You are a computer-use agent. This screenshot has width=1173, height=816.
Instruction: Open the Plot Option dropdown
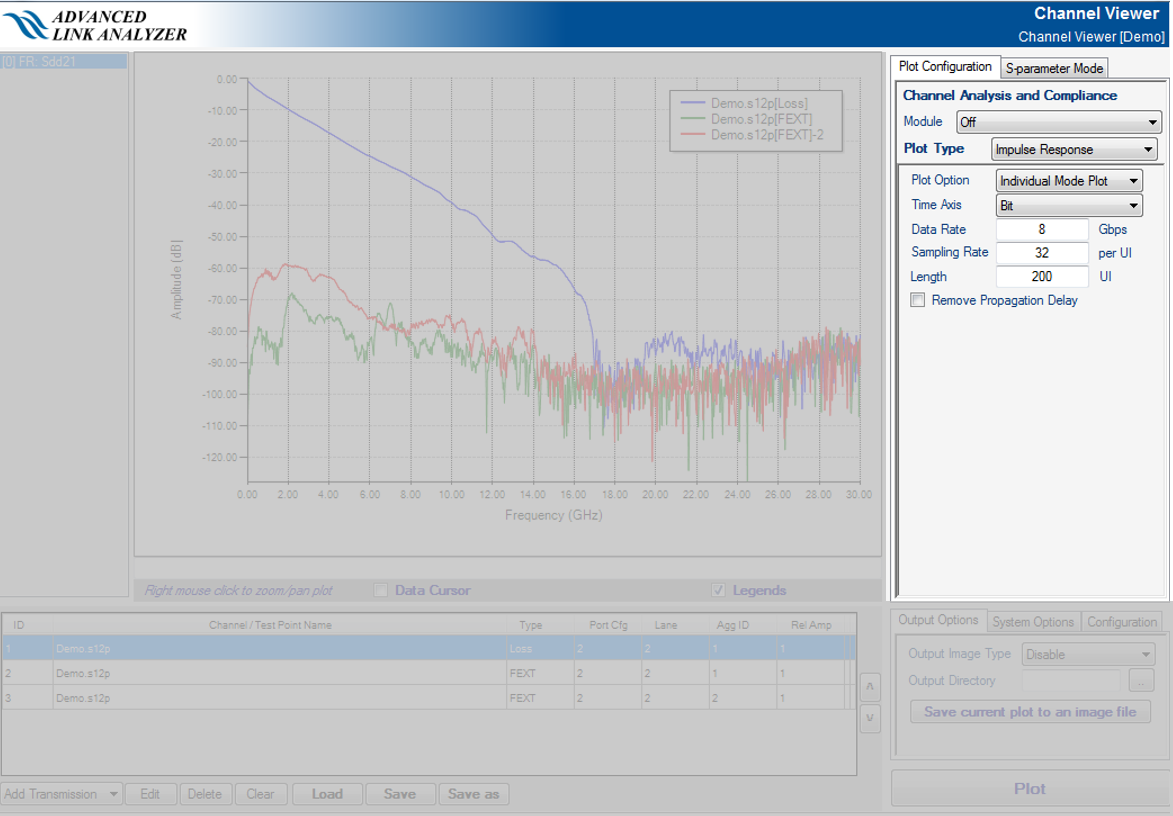point(1069,181)
